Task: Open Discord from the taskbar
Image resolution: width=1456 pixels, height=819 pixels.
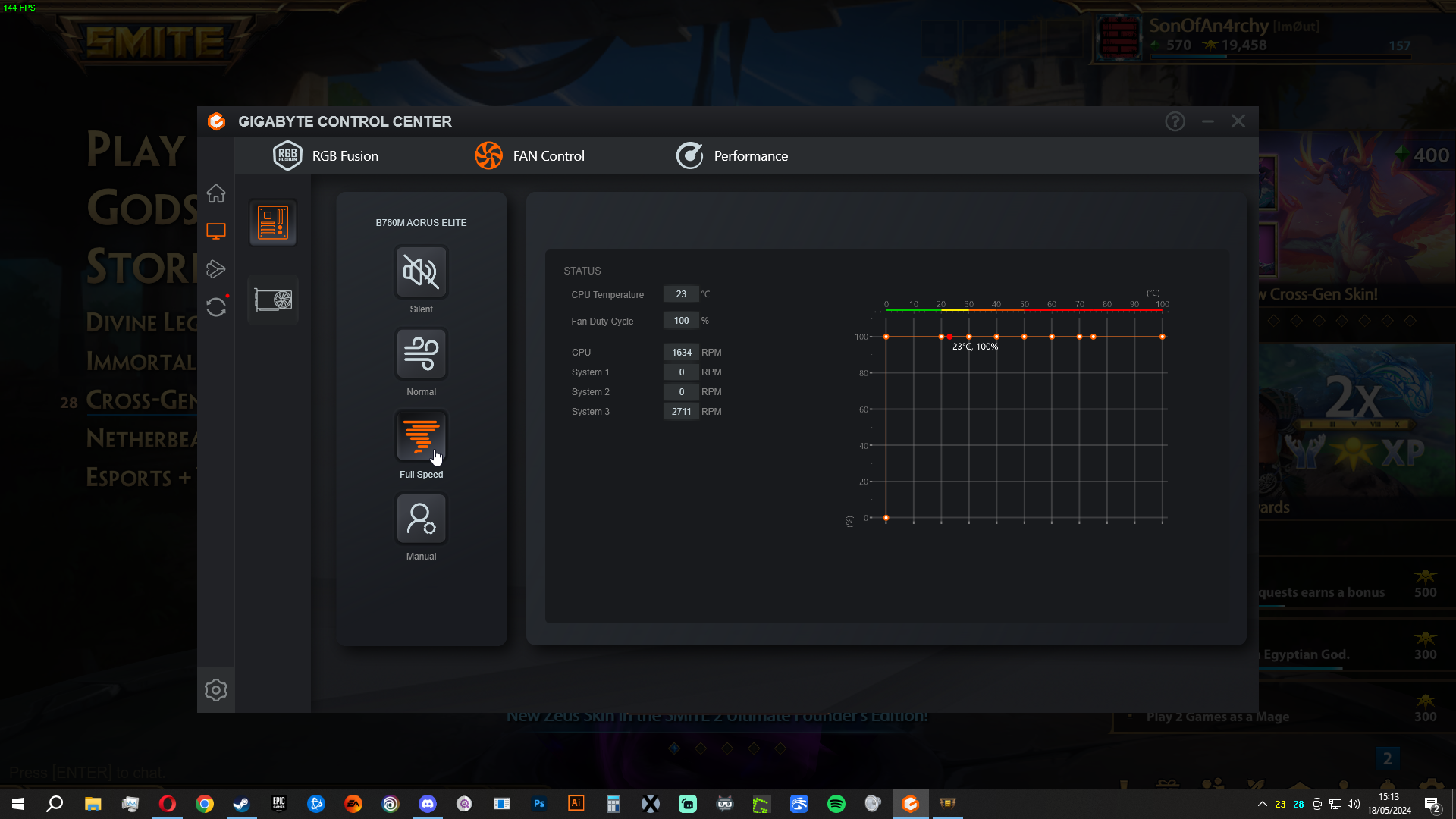Action: click(x=427, y=804)
